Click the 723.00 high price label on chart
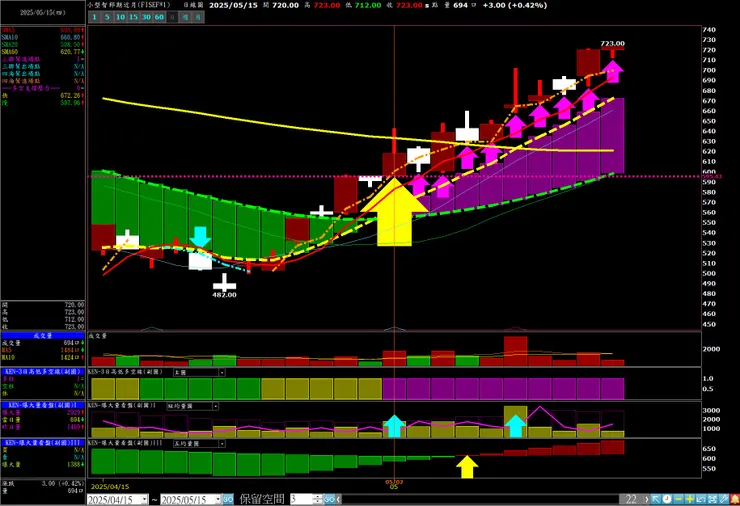Screen dimensions: 740x506 pyautogui.click(x=612, y=43)
